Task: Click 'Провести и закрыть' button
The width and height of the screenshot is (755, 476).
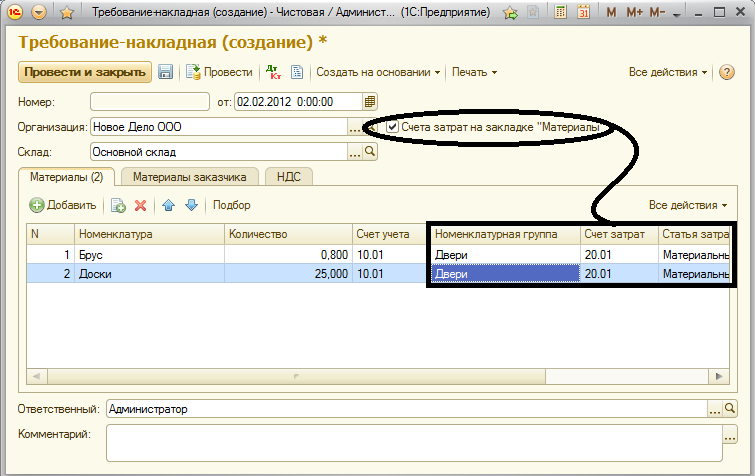Action: pos(85,72)
